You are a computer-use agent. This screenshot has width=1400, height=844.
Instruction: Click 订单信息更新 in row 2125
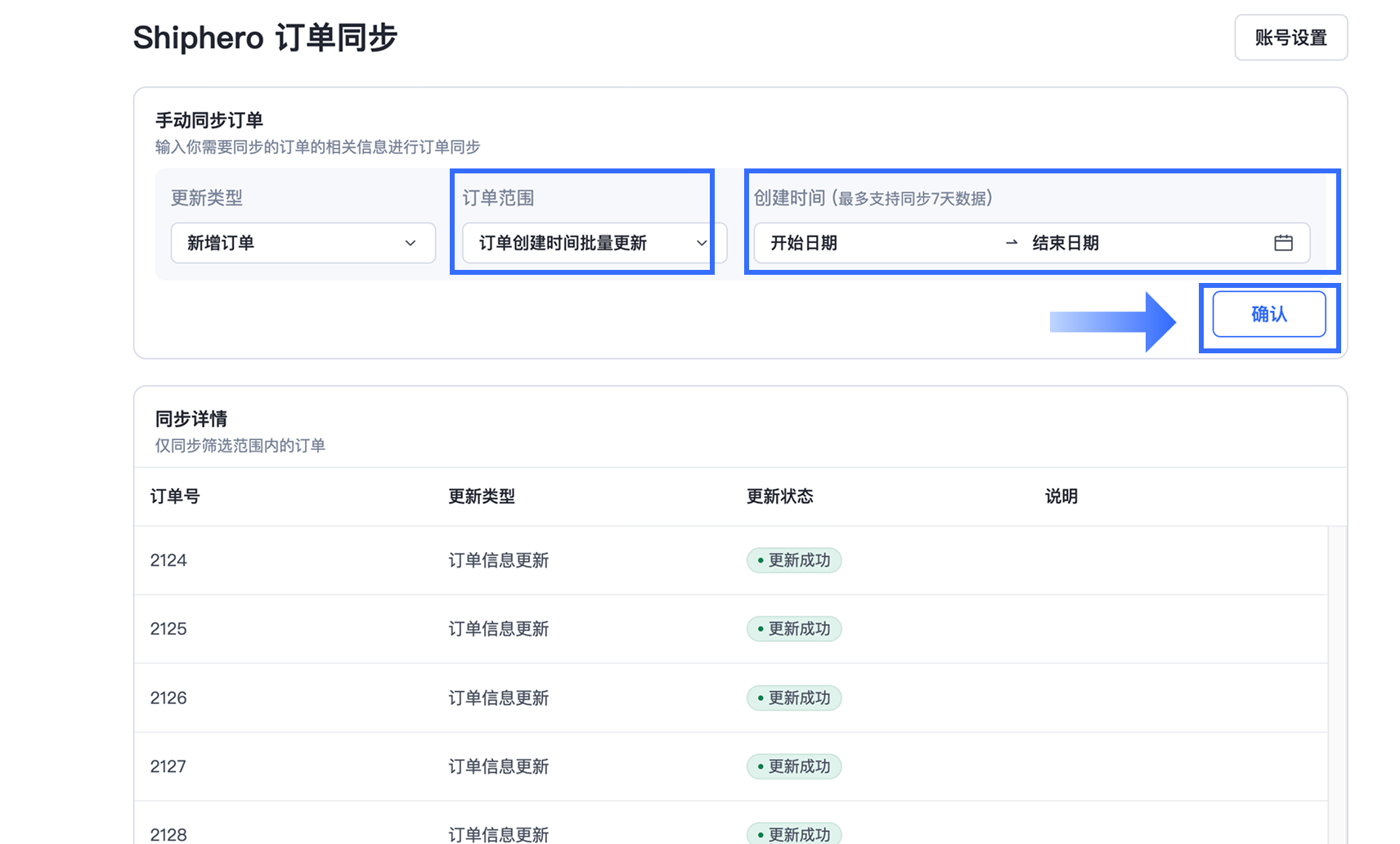(x=499, y=629)
